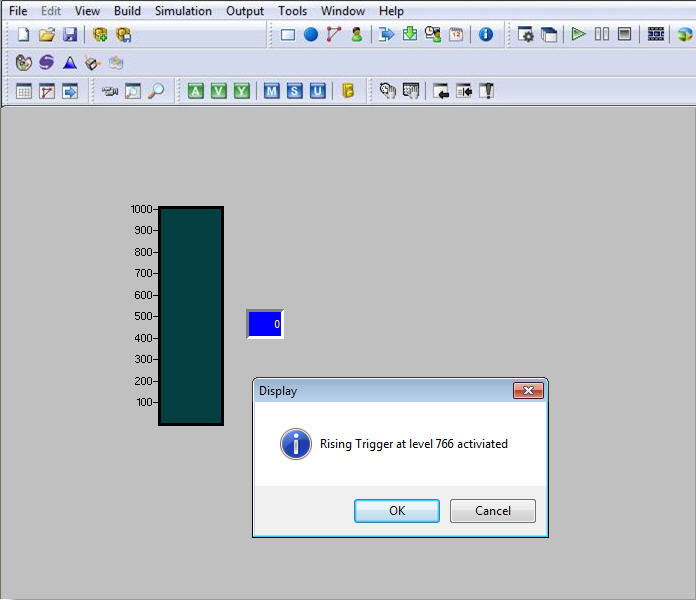Click the green A toolbar button
The height and width of the screenshot is (600, 696).
click(x=195, y=92)
